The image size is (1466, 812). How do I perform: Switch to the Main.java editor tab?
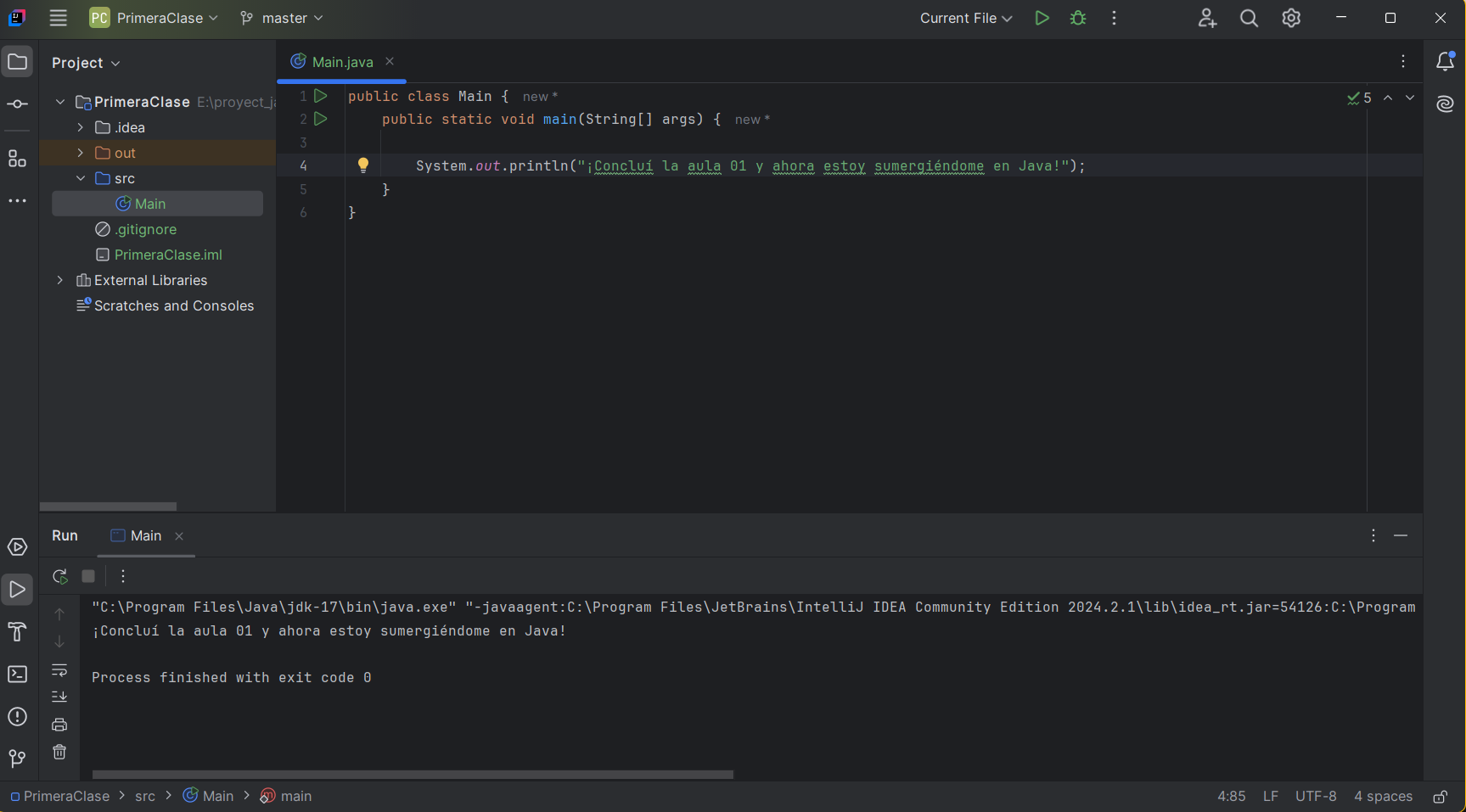click(342, 61)
